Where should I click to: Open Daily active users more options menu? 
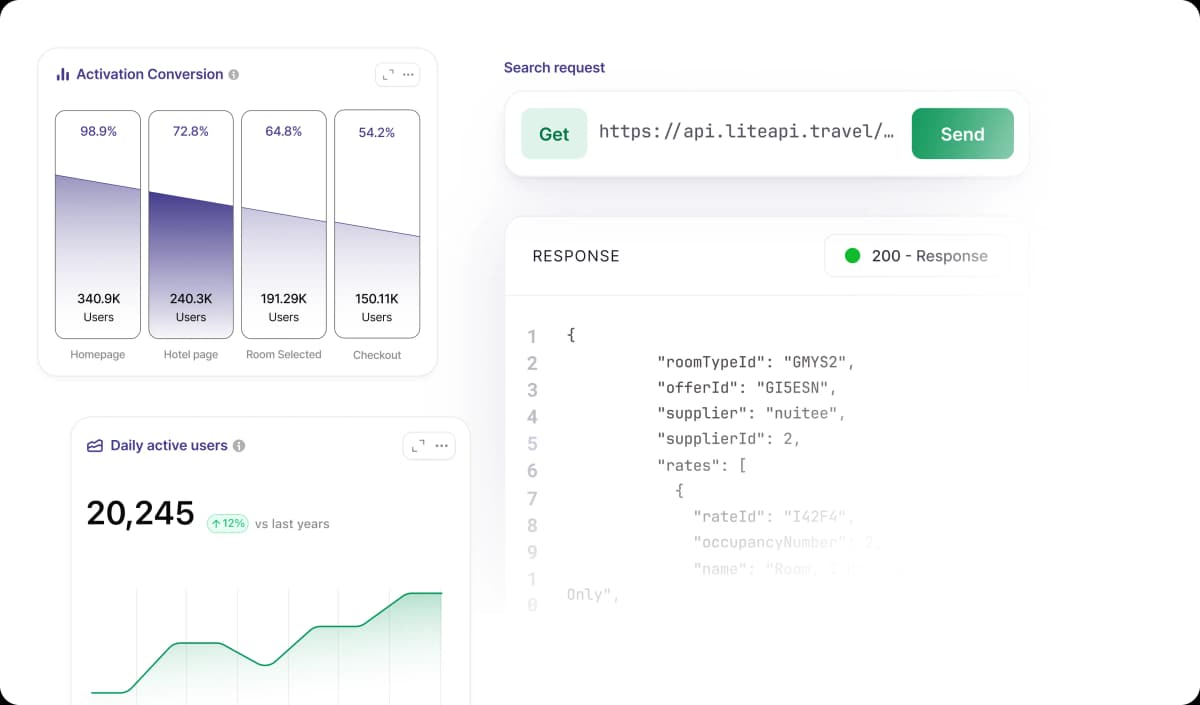coord(441,446)
